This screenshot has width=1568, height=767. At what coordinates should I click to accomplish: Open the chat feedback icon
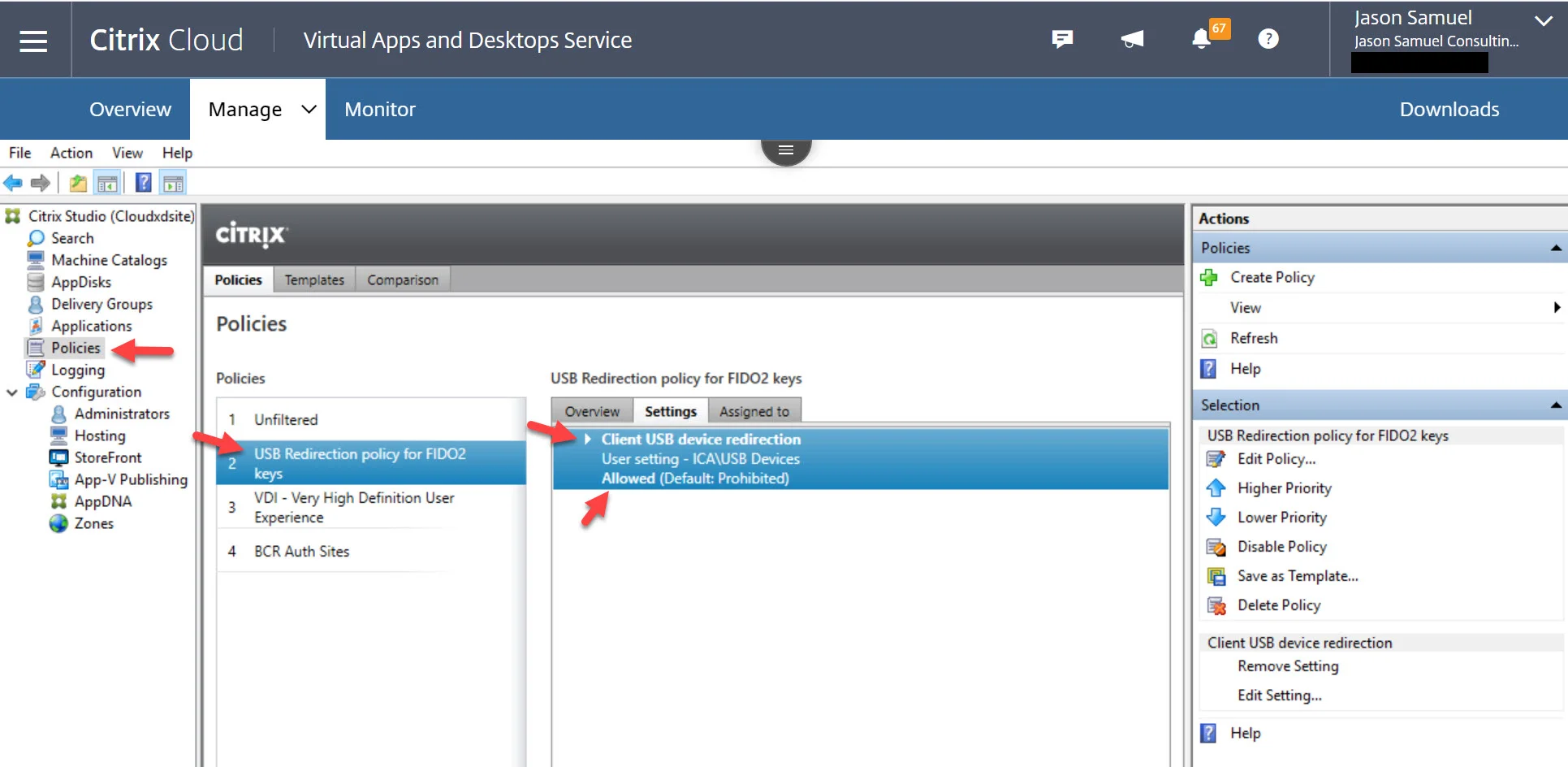pos(1062,39)
